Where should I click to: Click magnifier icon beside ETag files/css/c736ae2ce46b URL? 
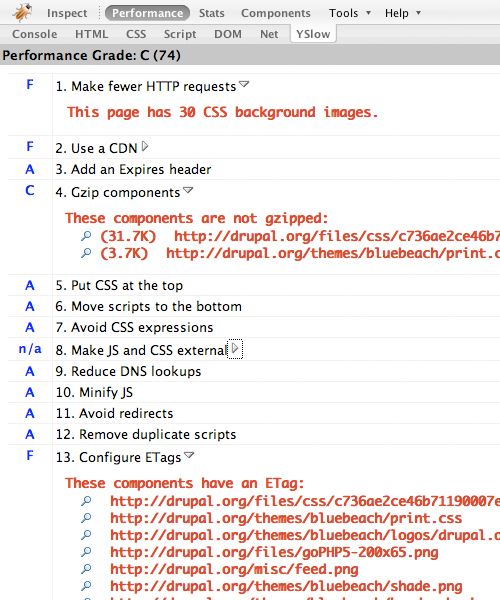(86, 501)
